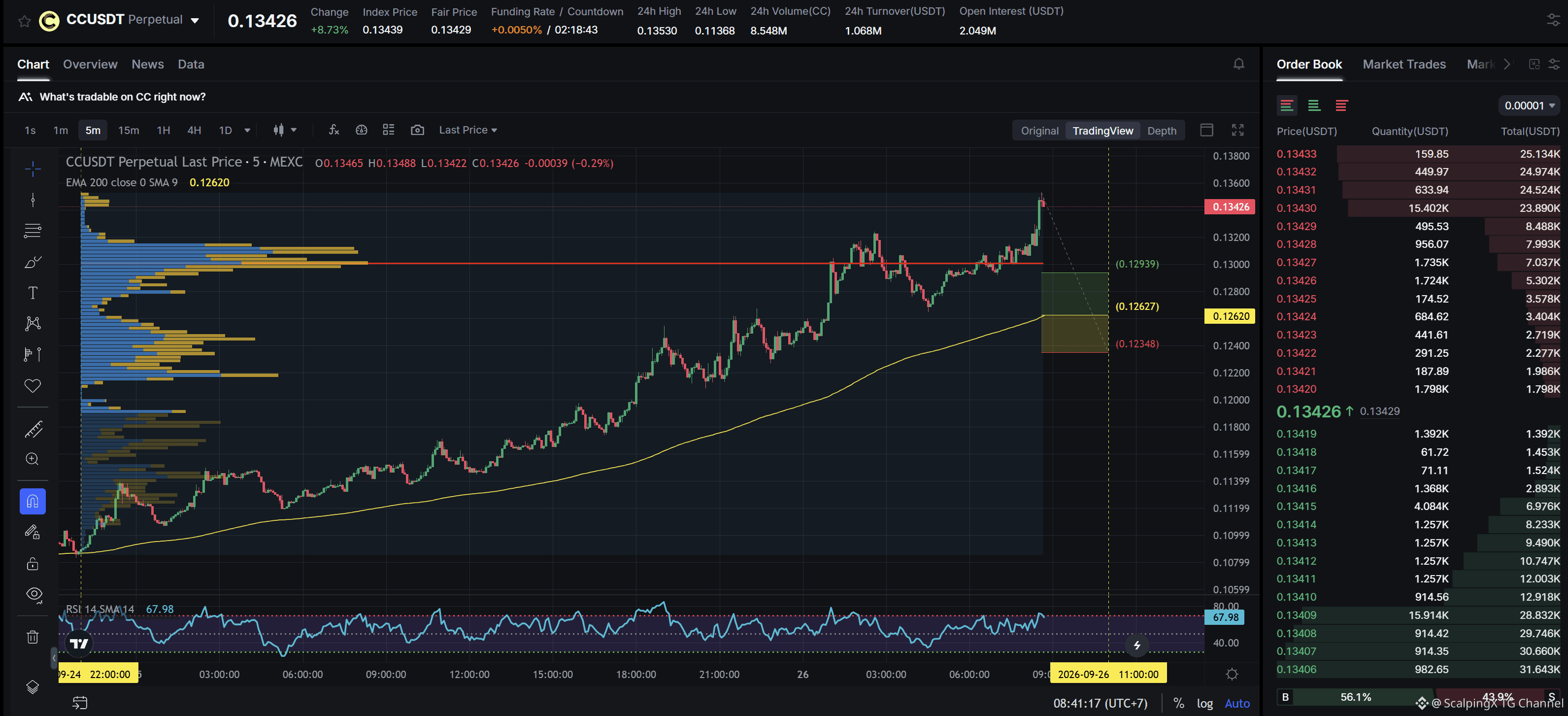Open the indicators fx menu

[x=334, y=130]
